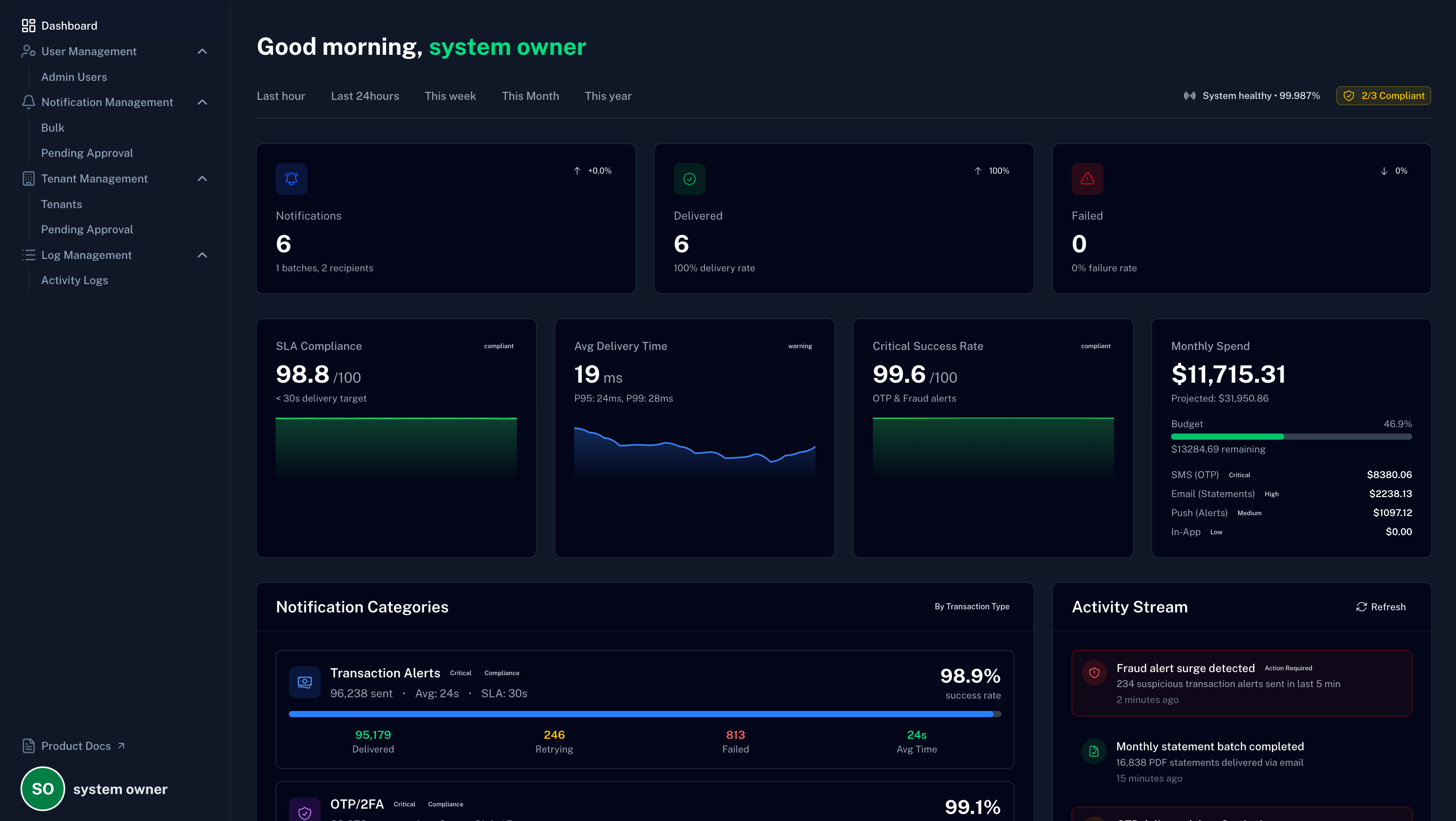1456x821 pixels.
Task: Collapse the User Management section
Action: 202,51
